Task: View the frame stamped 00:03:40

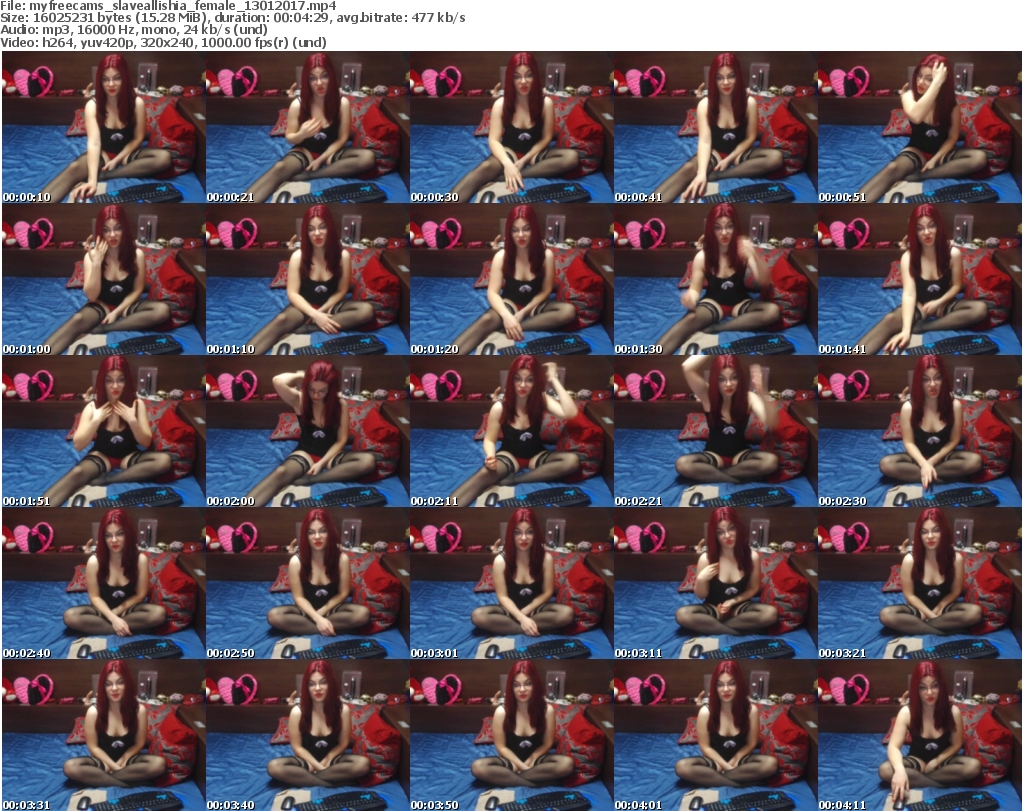Action: 308,735
